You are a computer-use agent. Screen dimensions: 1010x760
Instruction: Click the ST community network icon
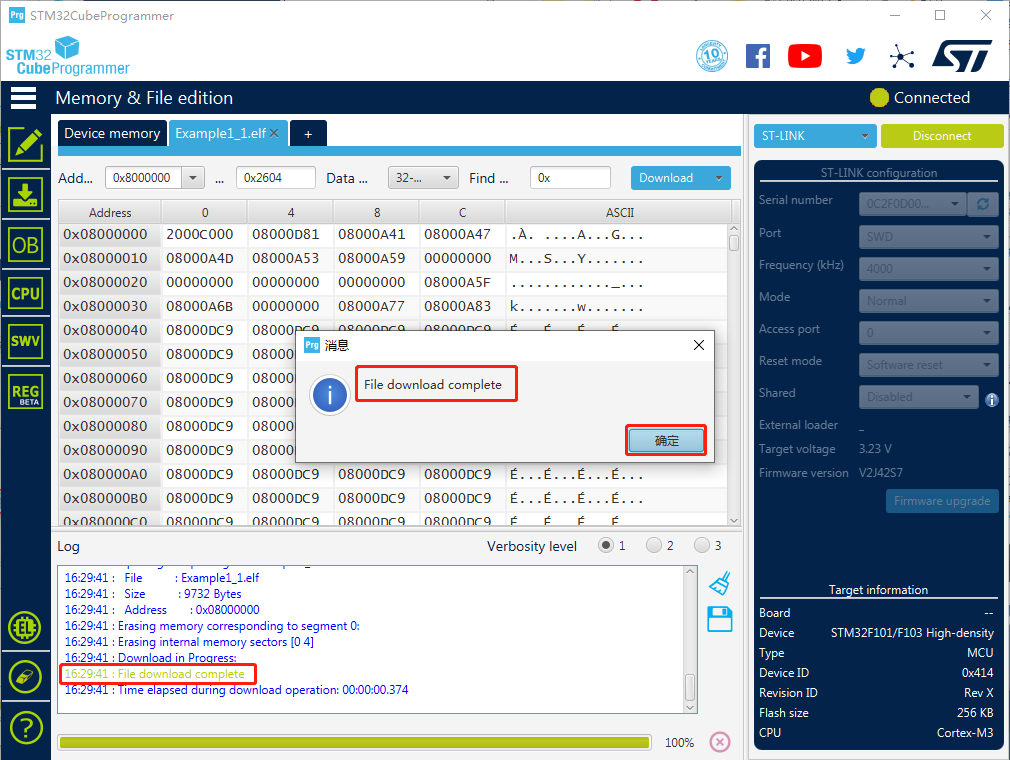902,56
